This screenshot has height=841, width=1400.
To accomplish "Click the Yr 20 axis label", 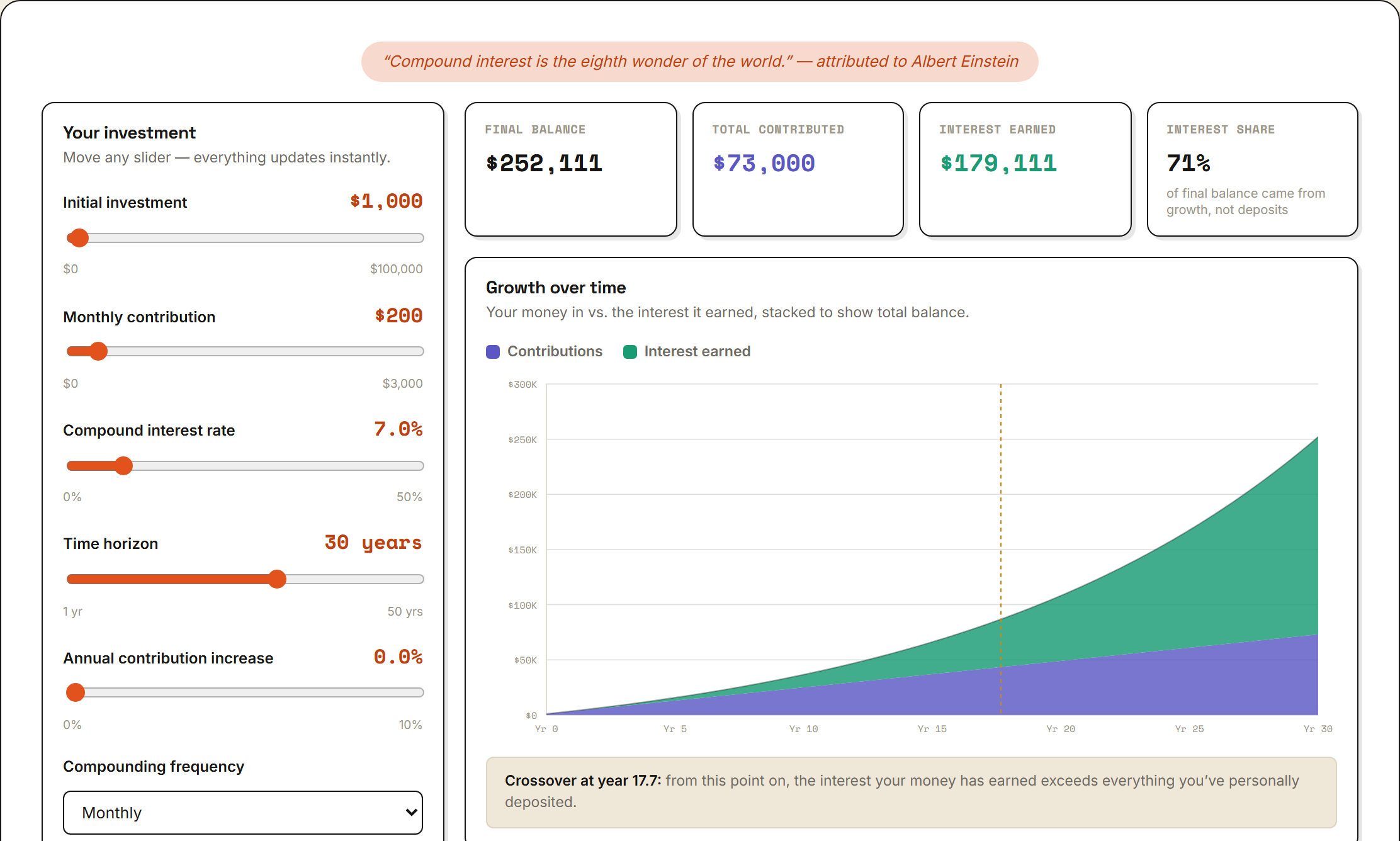I will [1061, 729].
